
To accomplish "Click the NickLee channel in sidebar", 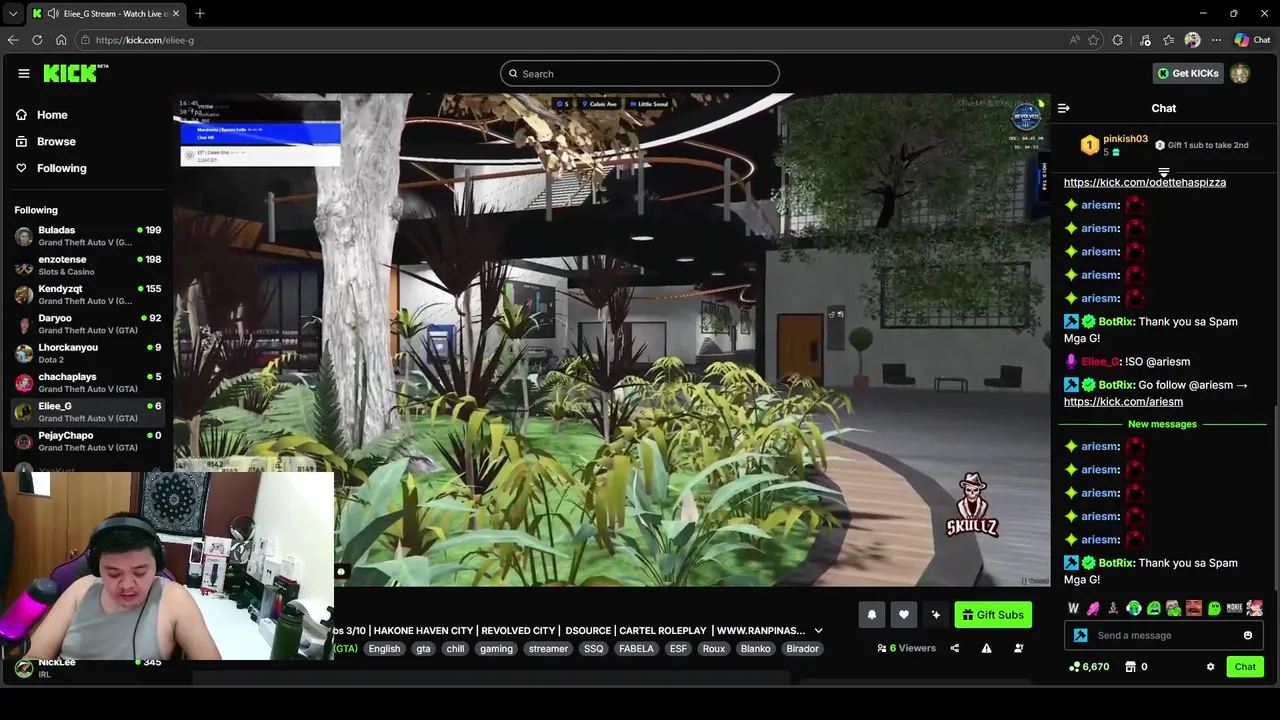I will coord(87,667).
